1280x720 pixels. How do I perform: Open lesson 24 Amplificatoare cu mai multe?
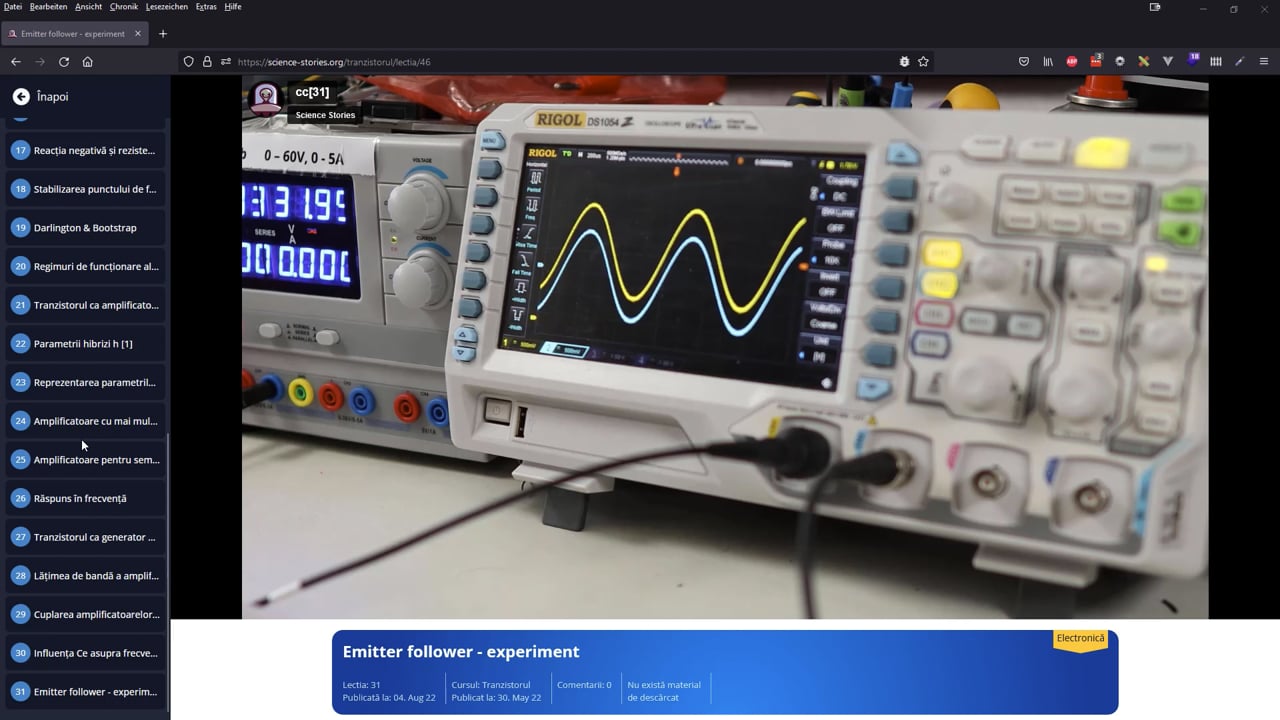click(x=86, y=421)
